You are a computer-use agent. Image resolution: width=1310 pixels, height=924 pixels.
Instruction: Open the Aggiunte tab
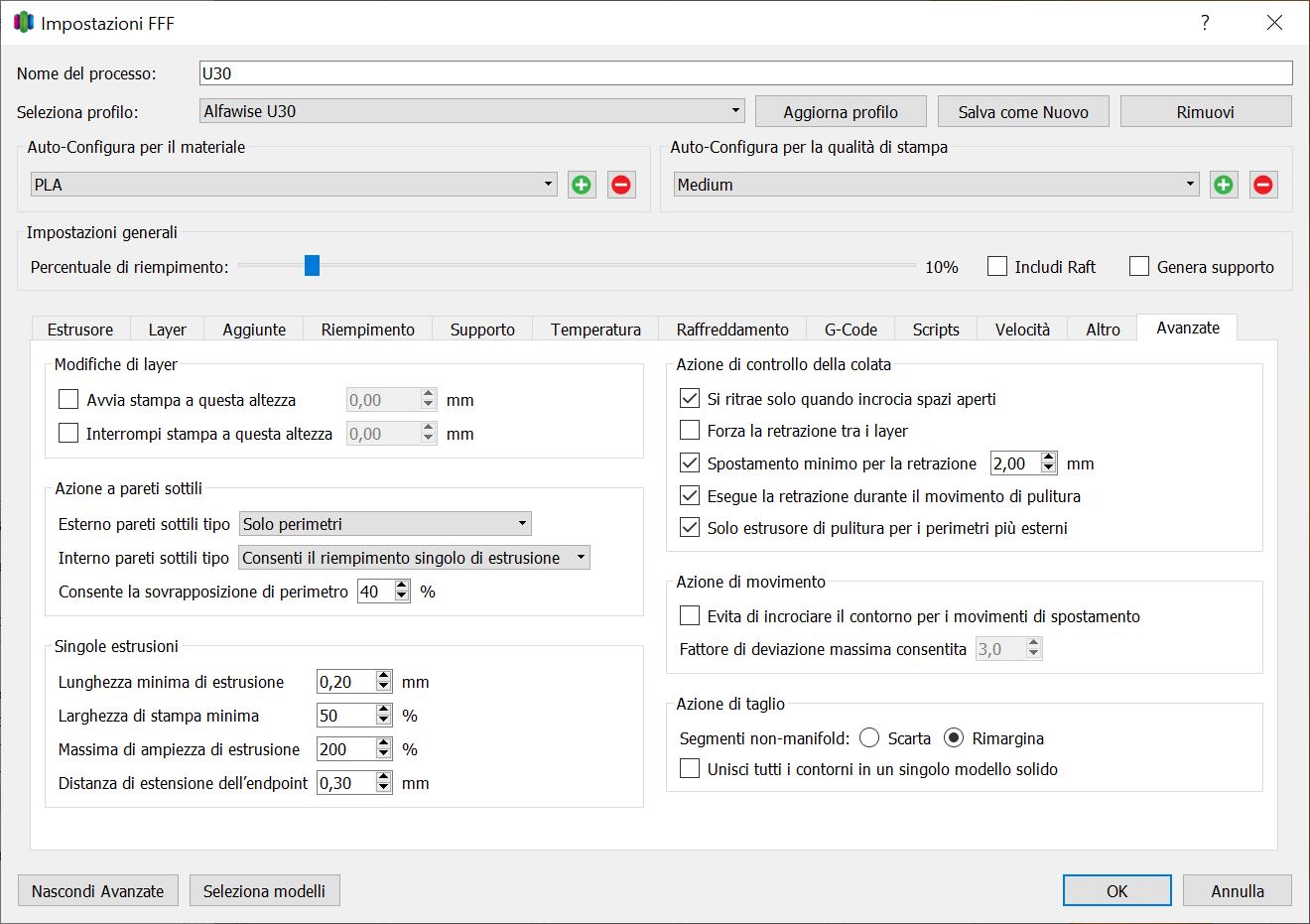tap(254, 330)
